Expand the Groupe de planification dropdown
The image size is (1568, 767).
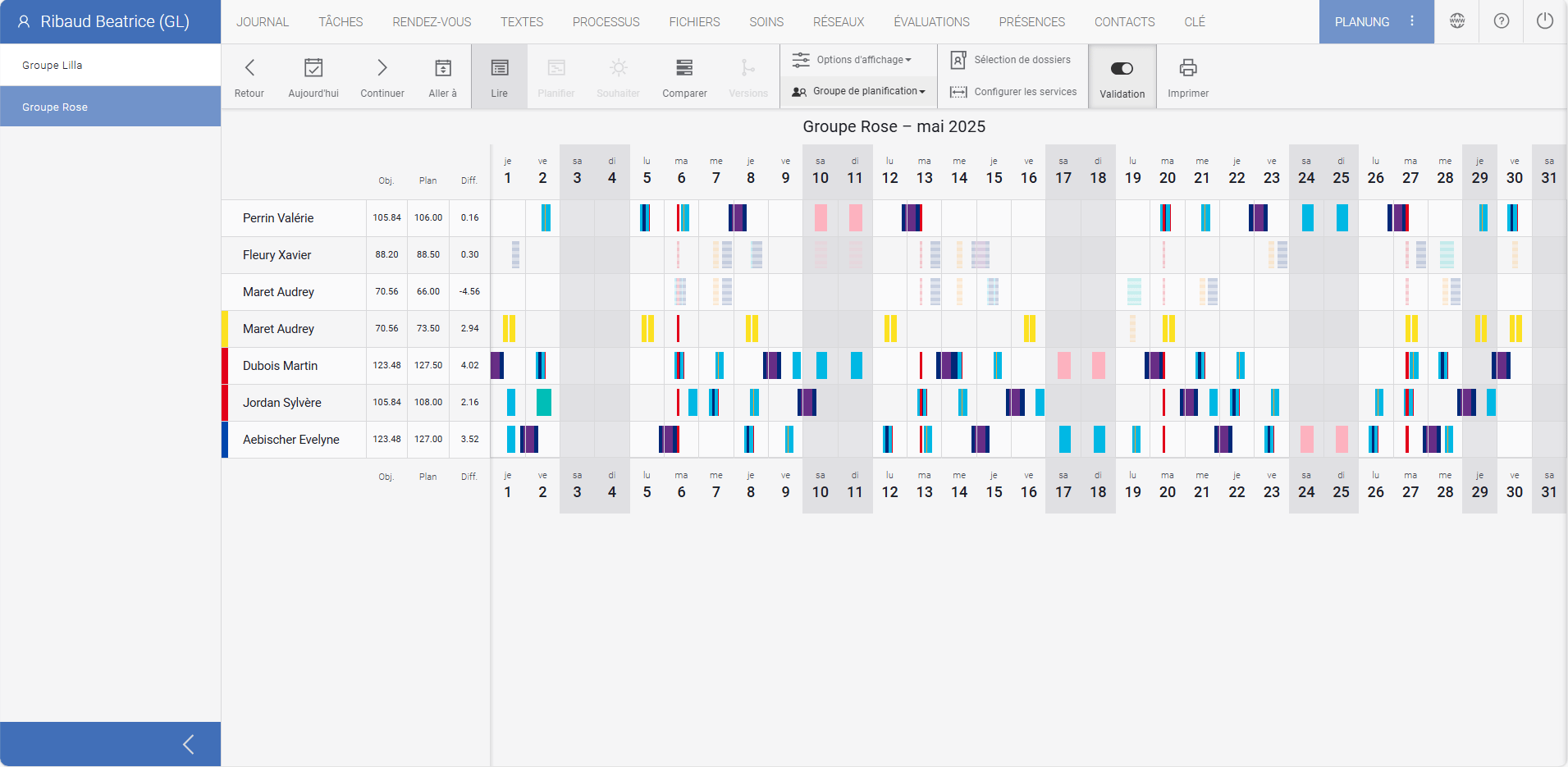coord(857,91)
